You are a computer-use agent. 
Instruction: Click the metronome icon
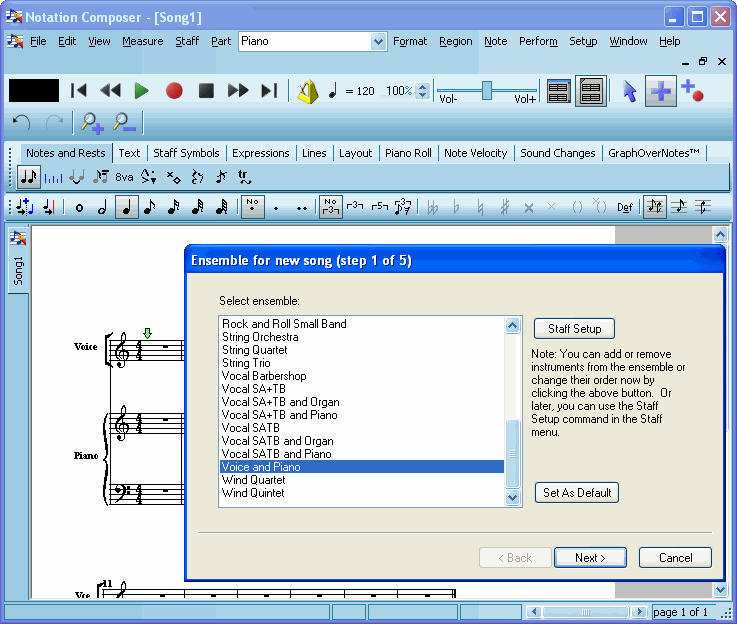(308, 91)
